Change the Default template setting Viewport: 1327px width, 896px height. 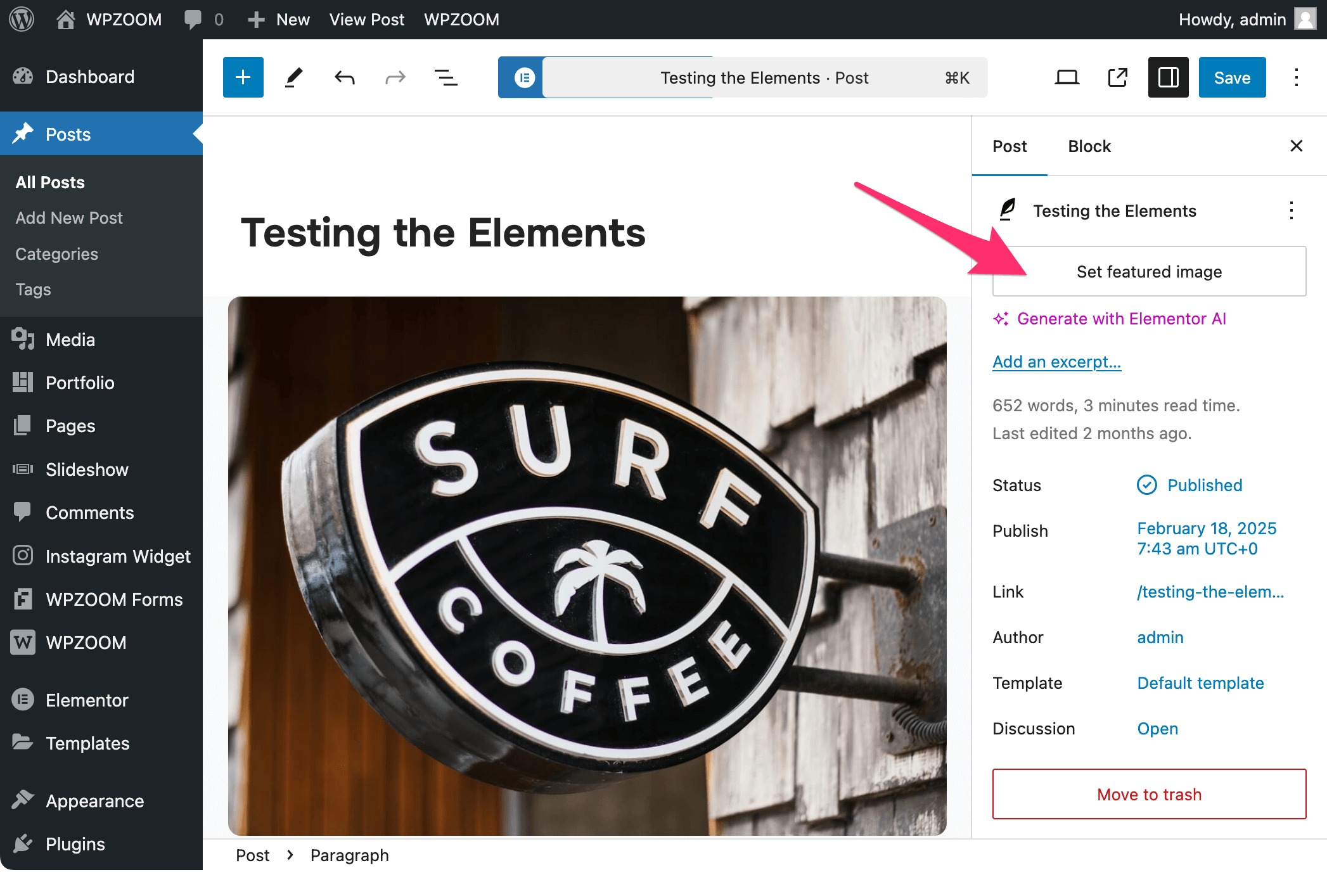[x=1200, y=683]
